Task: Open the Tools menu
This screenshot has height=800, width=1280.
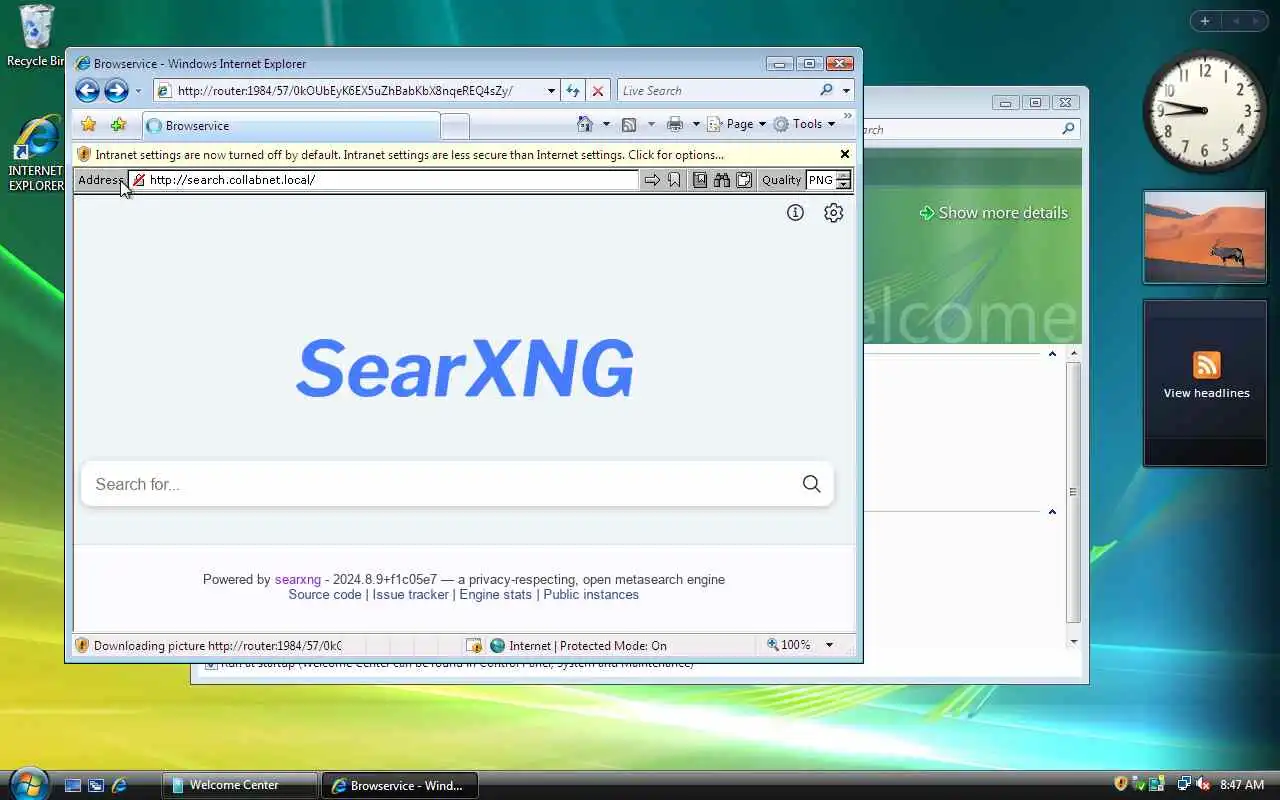Action: click(804, 124)
